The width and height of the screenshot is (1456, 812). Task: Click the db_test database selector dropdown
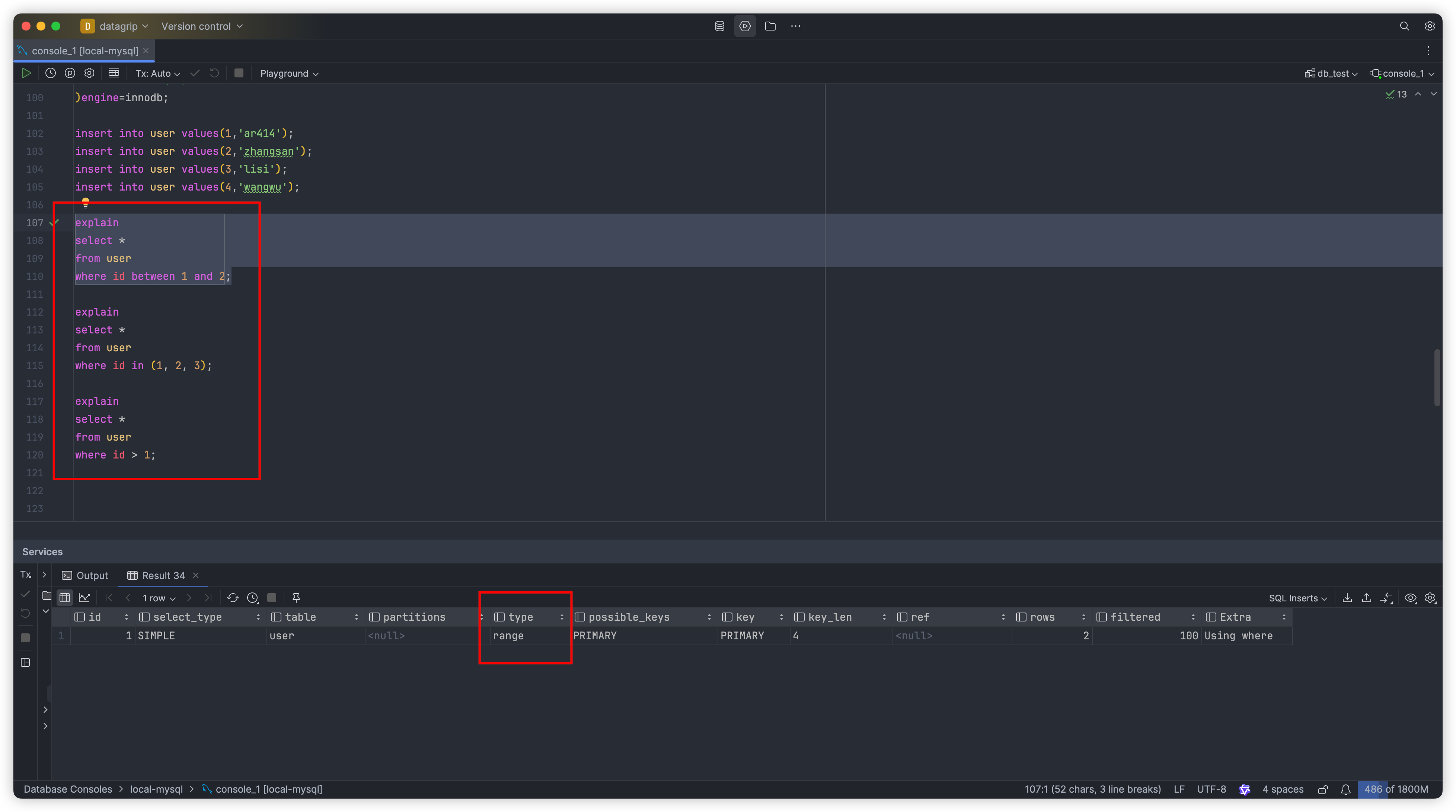[1331, 73]
